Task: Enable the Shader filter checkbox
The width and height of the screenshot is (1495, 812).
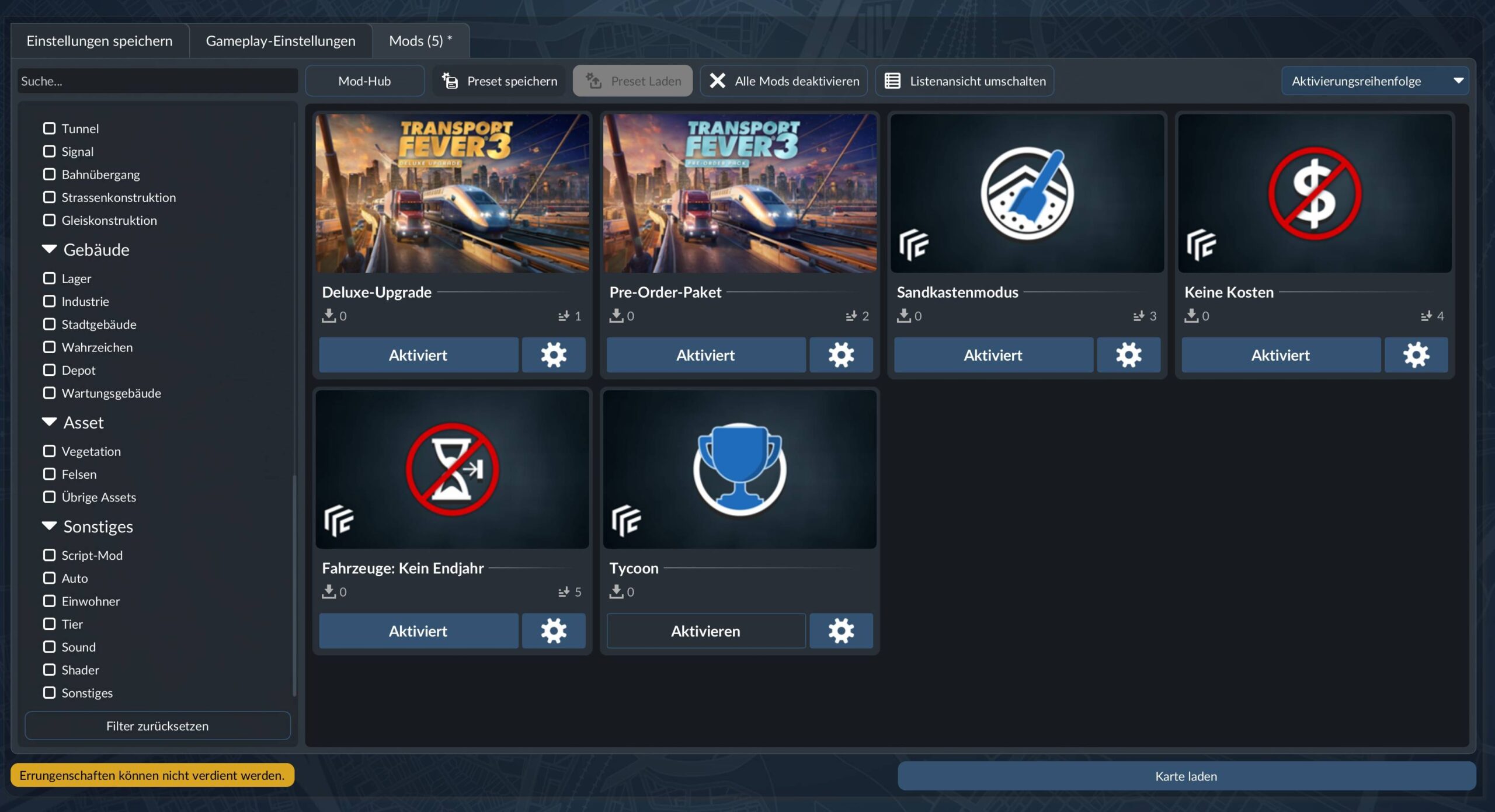Action: coord(50,670)
